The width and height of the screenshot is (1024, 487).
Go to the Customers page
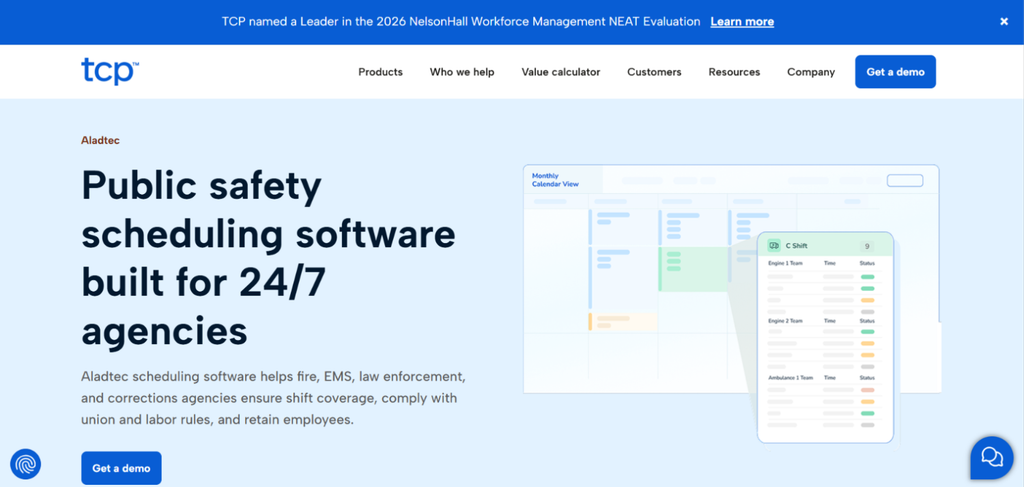click(654, 72)
